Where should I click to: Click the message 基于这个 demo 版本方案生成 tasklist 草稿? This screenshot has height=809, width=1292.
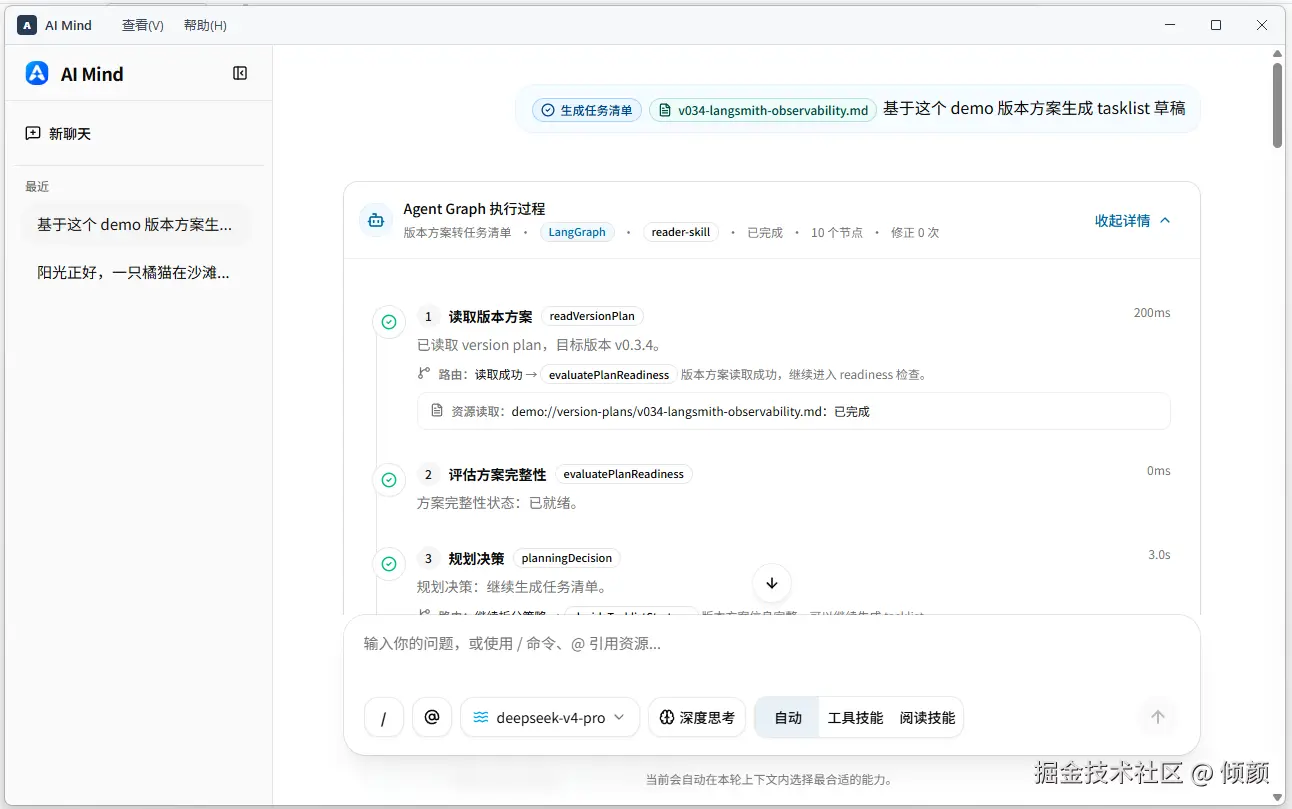pyautogui.click(x=1034, y=109)
